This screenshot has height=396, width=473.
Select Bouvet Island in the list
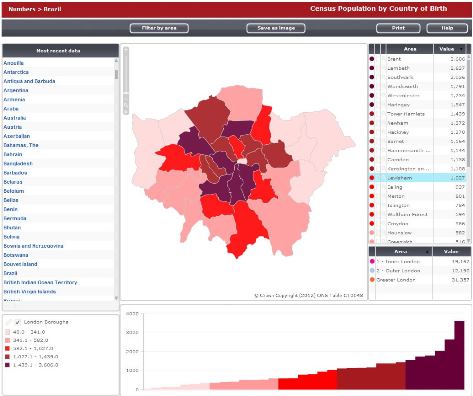20,264
